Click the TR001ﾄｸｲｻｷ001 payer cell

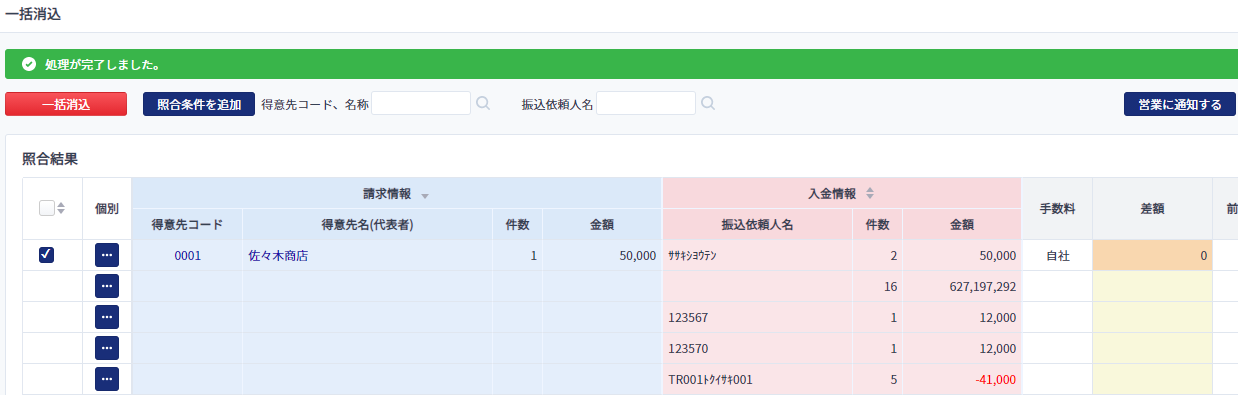point(757,379)
